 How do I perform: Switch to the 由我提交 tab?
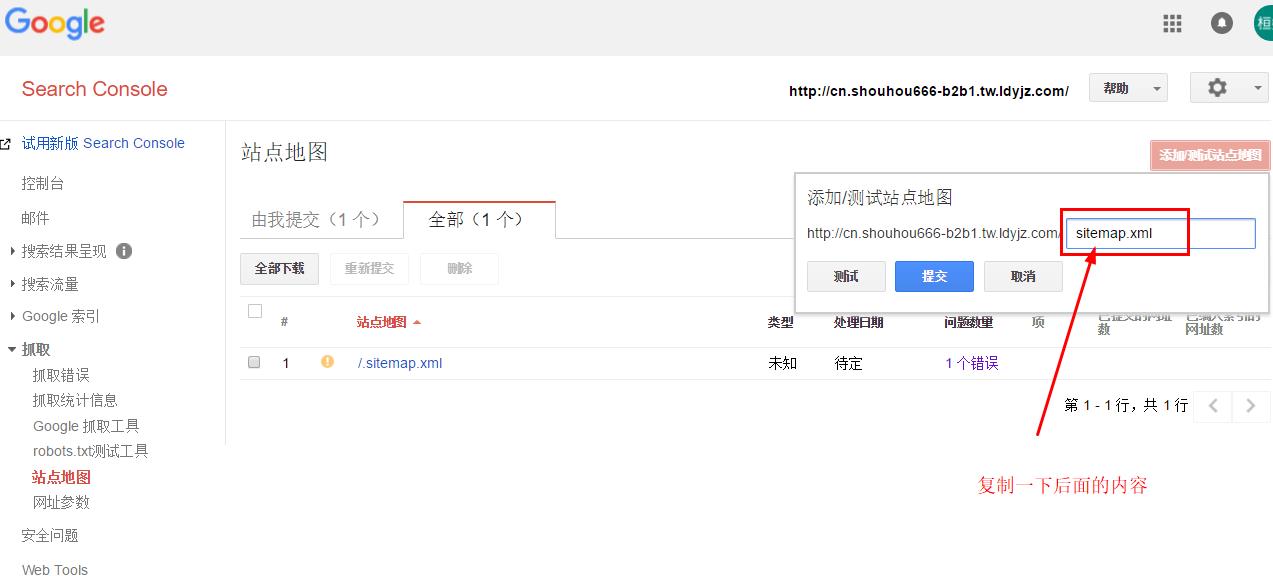[x=316, y=220]
